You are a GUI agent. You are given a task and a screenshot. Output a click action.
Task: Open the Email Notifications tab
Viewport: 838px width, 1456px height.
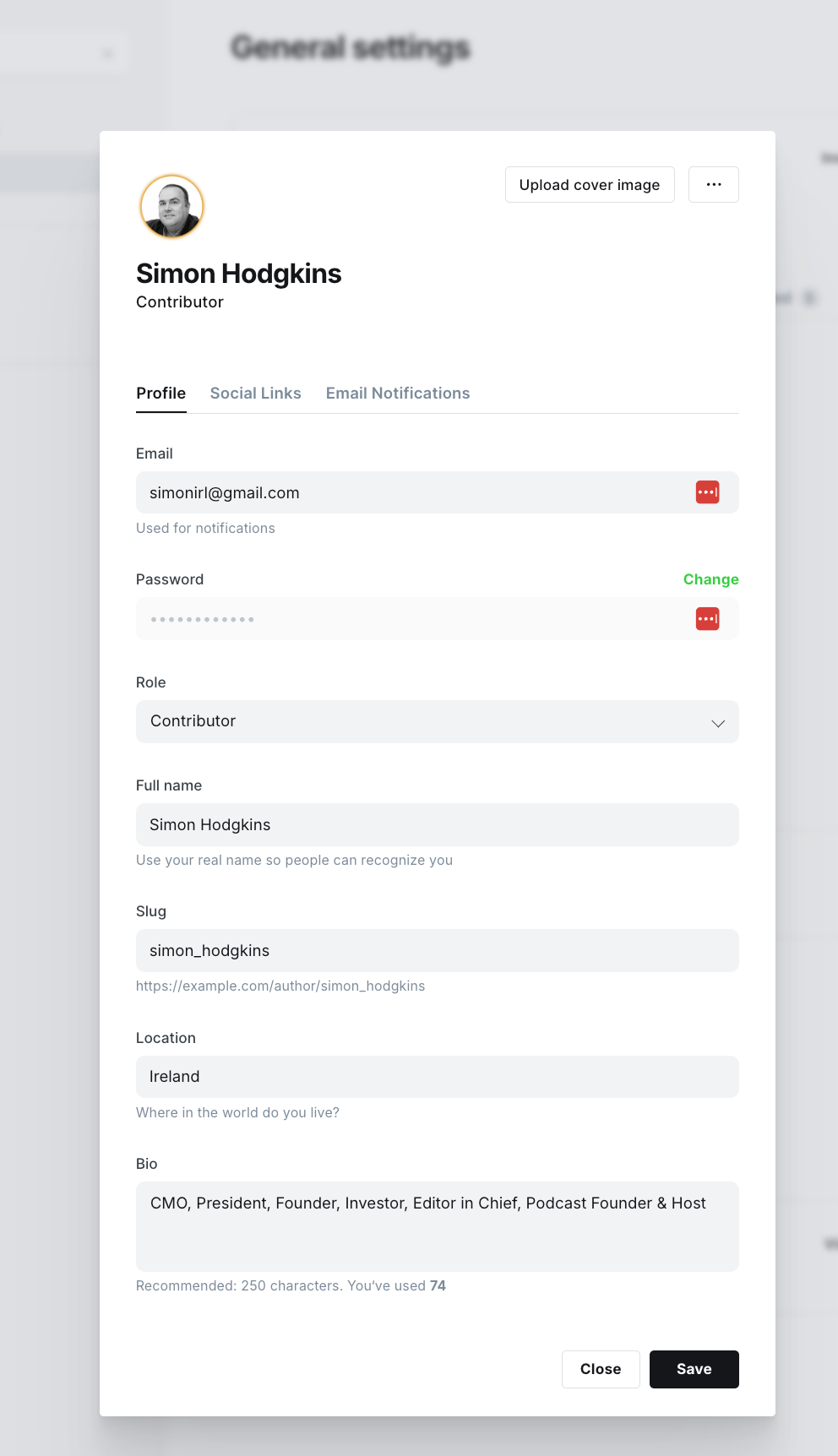point(398,394)
